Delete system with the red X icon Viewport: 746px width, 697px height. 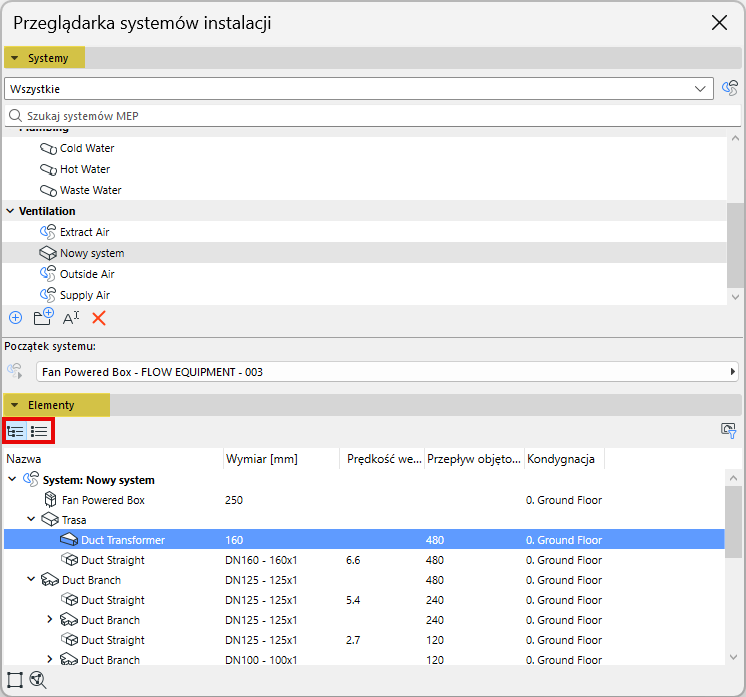99,318
